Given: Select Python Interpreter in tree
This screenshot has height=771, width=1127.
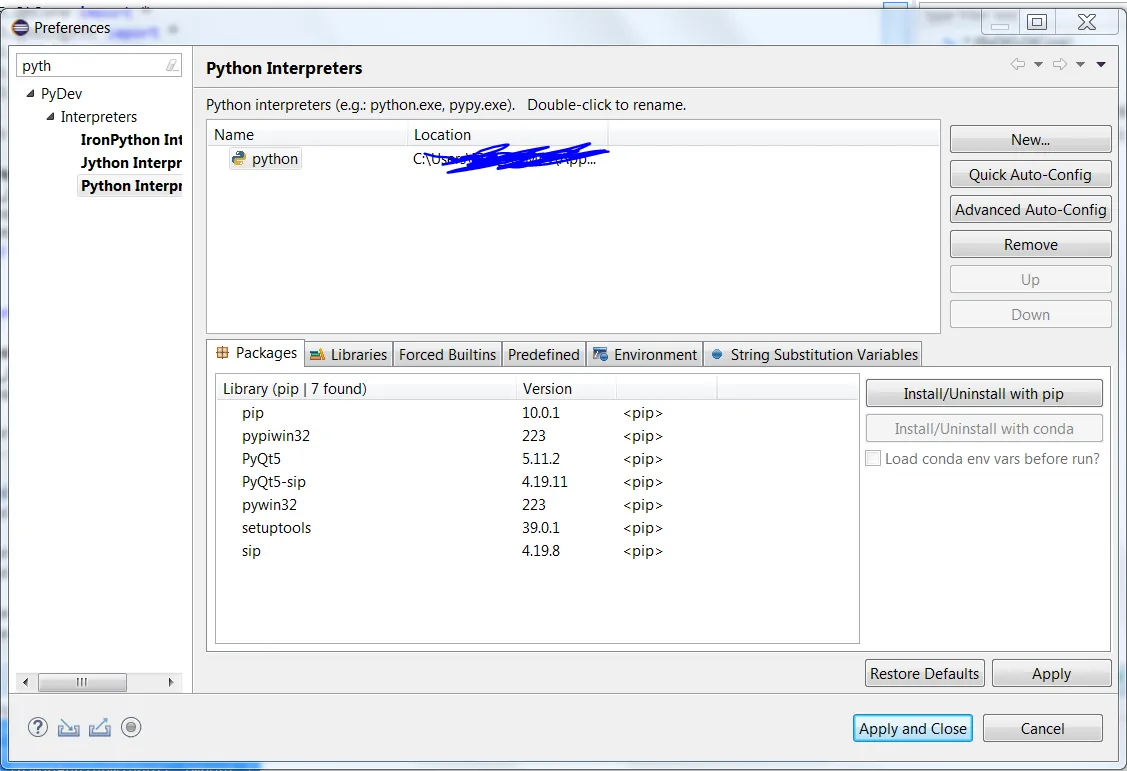Looking at the screenshot, I should pyautogui.click(x=130, y=185).
